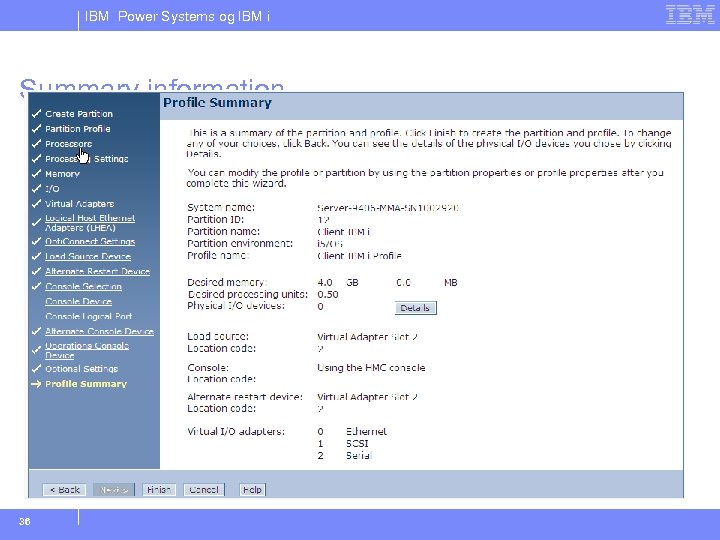The height and width of the screenshot is (540, 720).
Task: Click checkmark icon beside Memory
Action: (x=36, y=174)
